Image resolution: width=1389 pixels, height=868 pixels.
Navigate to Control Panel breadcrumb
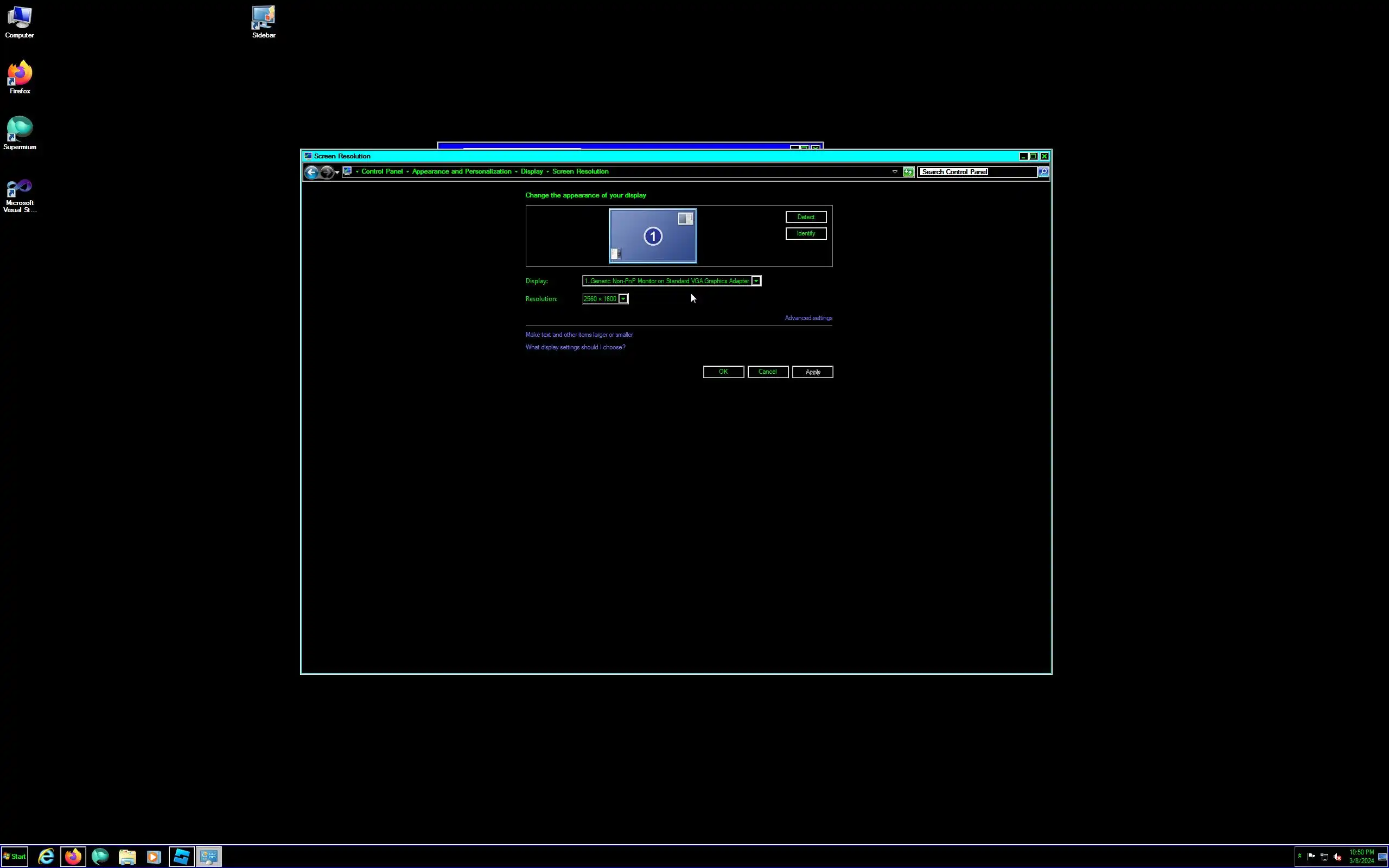point(381,171)
